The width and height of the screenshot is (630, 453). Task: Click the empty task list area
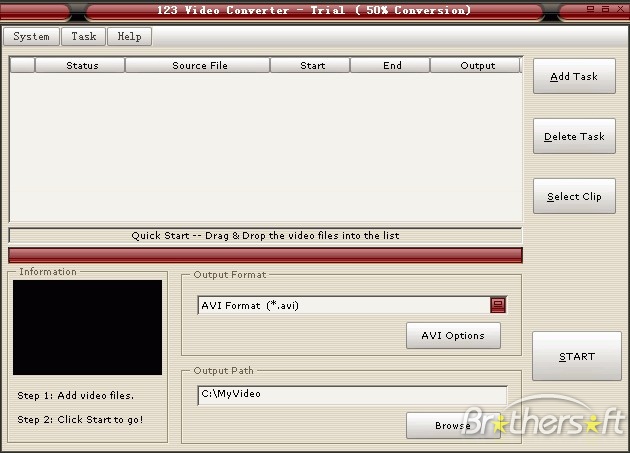coord(266,147)
